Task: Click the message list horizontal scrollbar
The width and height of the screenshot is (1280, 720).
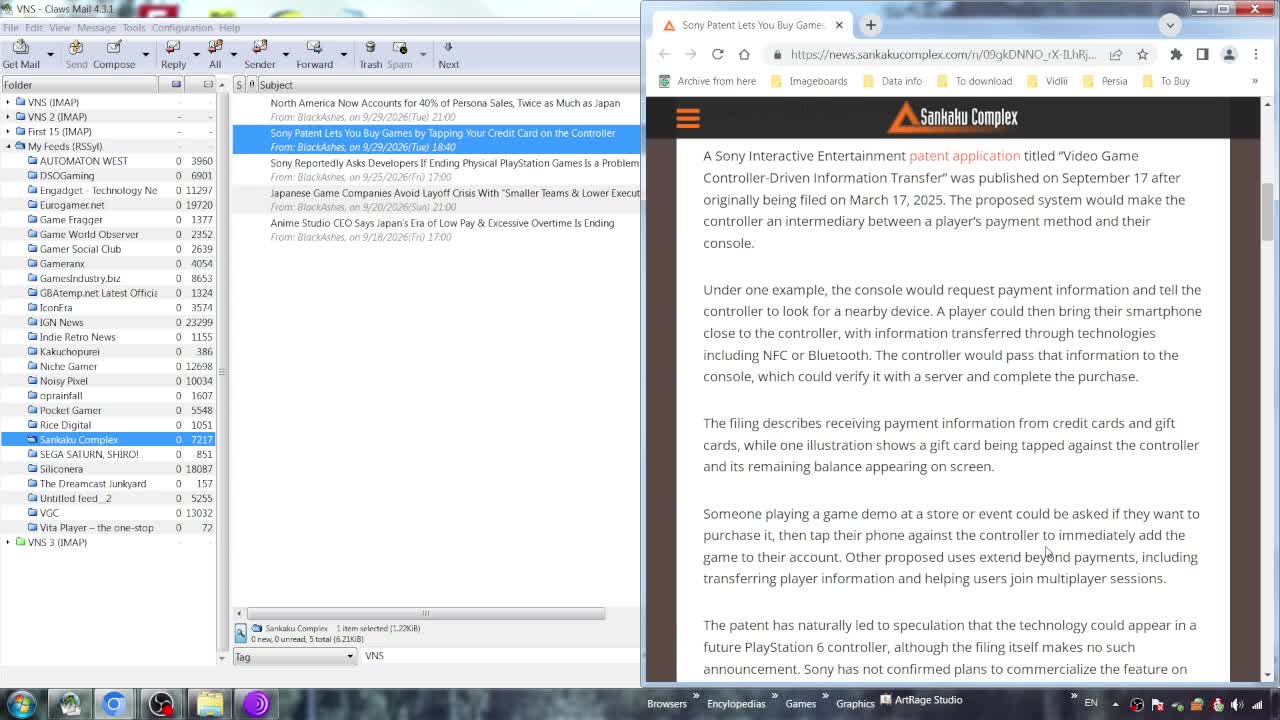Action: pos(425,613)
